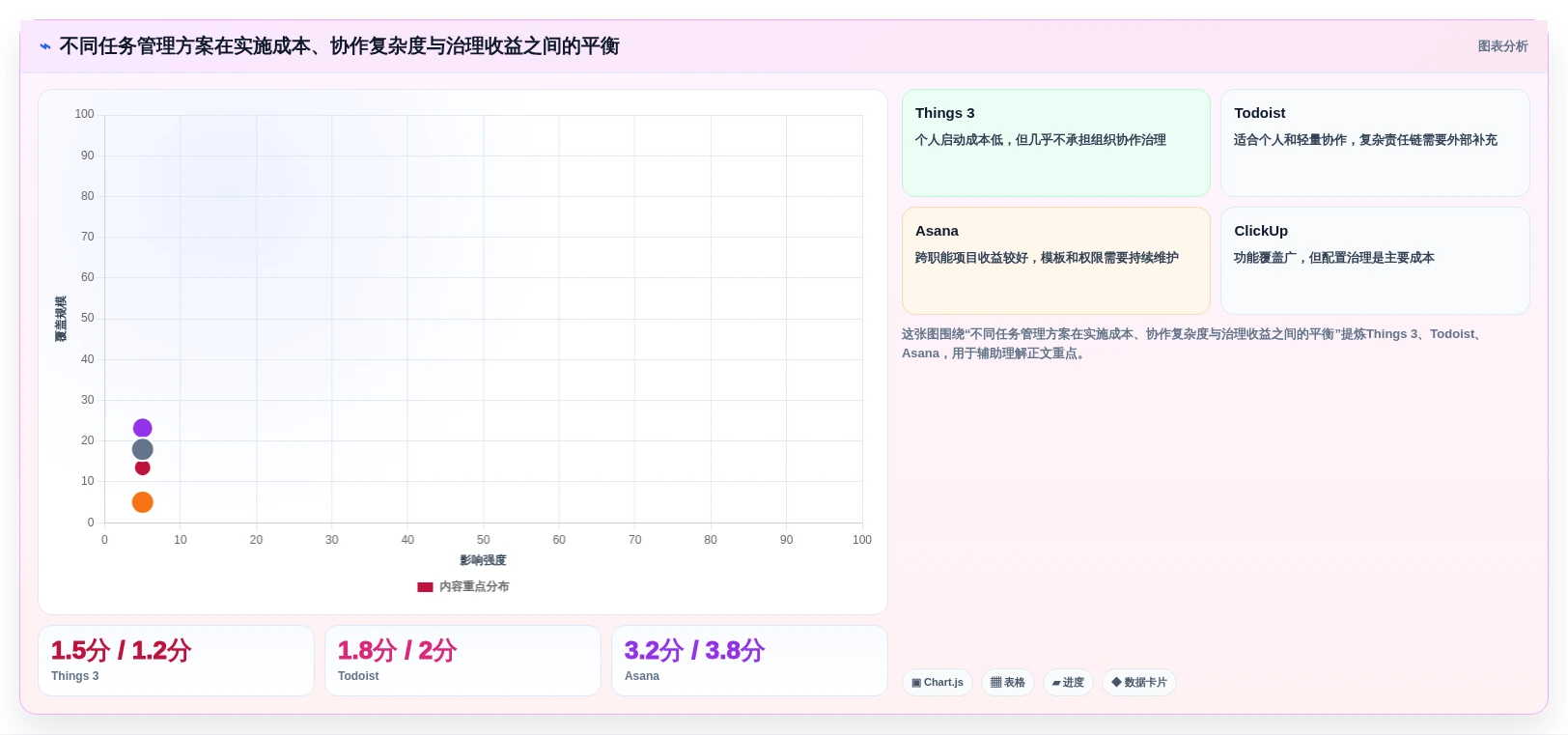Click the 内容重点分布 legend label
This screenshot has height=735, width=1568.
474,586
